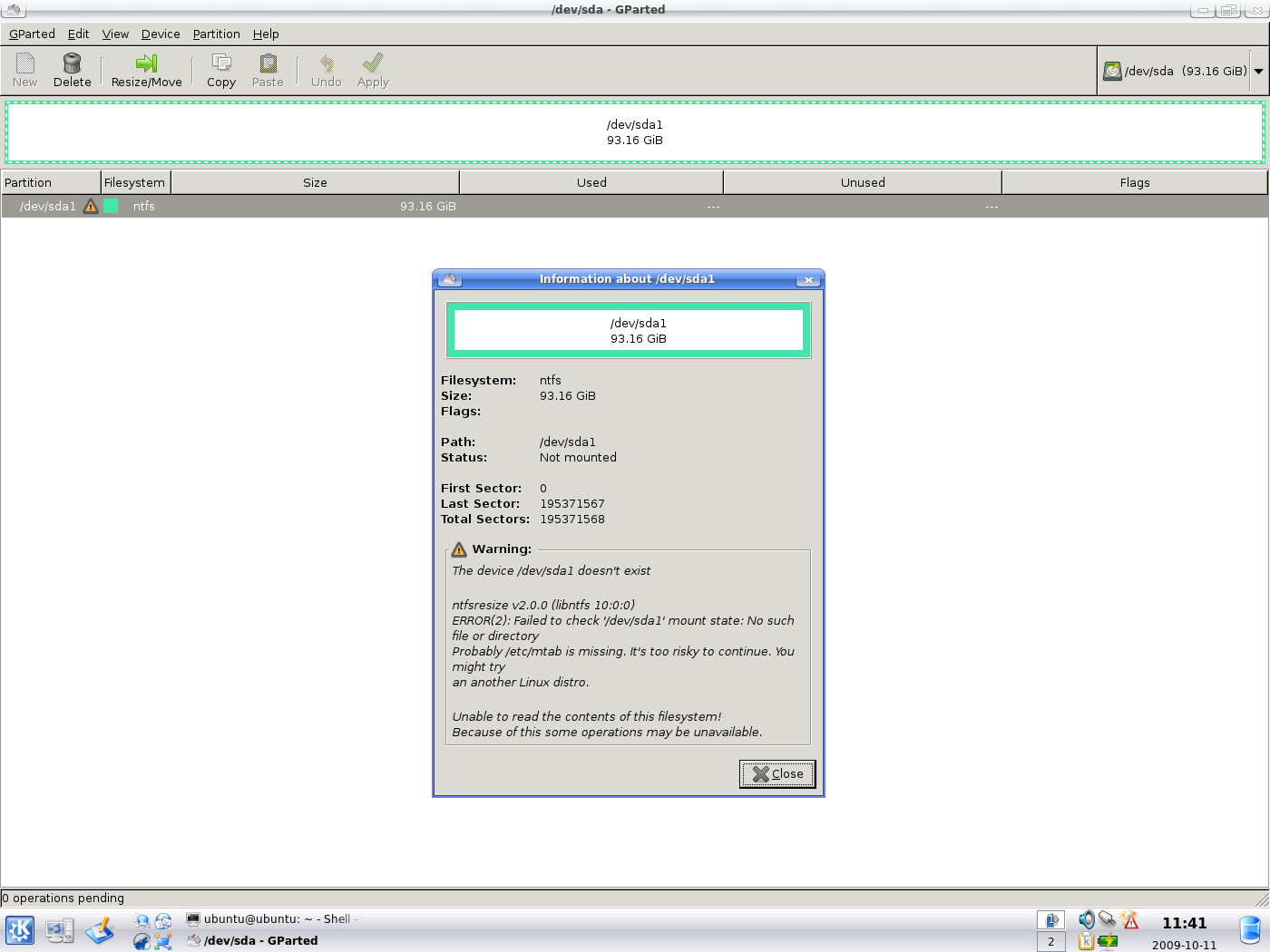This screenshot has height=952, width=1270.
Task: Click the Copy partition toolbar icon
Action: (220, 70)
